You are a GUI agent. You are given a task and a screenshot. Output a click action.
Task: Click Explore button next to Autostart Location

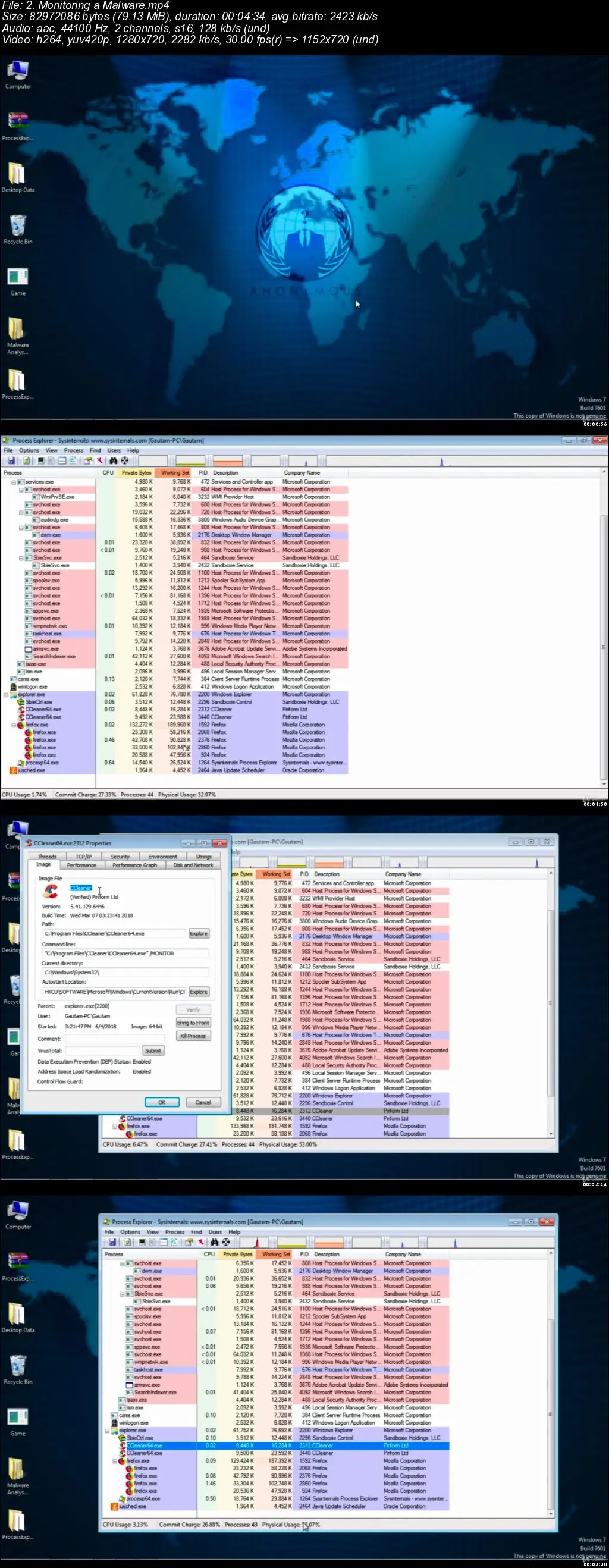click(x=199, y=992)
